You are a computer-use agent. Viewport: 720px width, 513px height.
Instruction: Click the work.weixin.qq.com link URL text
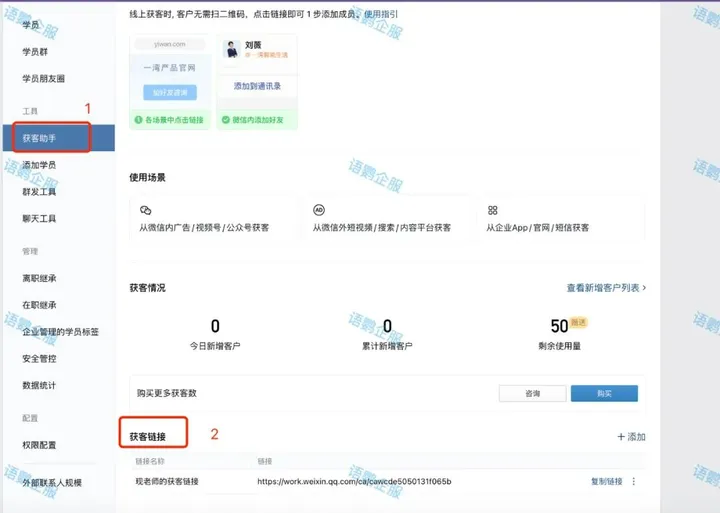[354, 481]
